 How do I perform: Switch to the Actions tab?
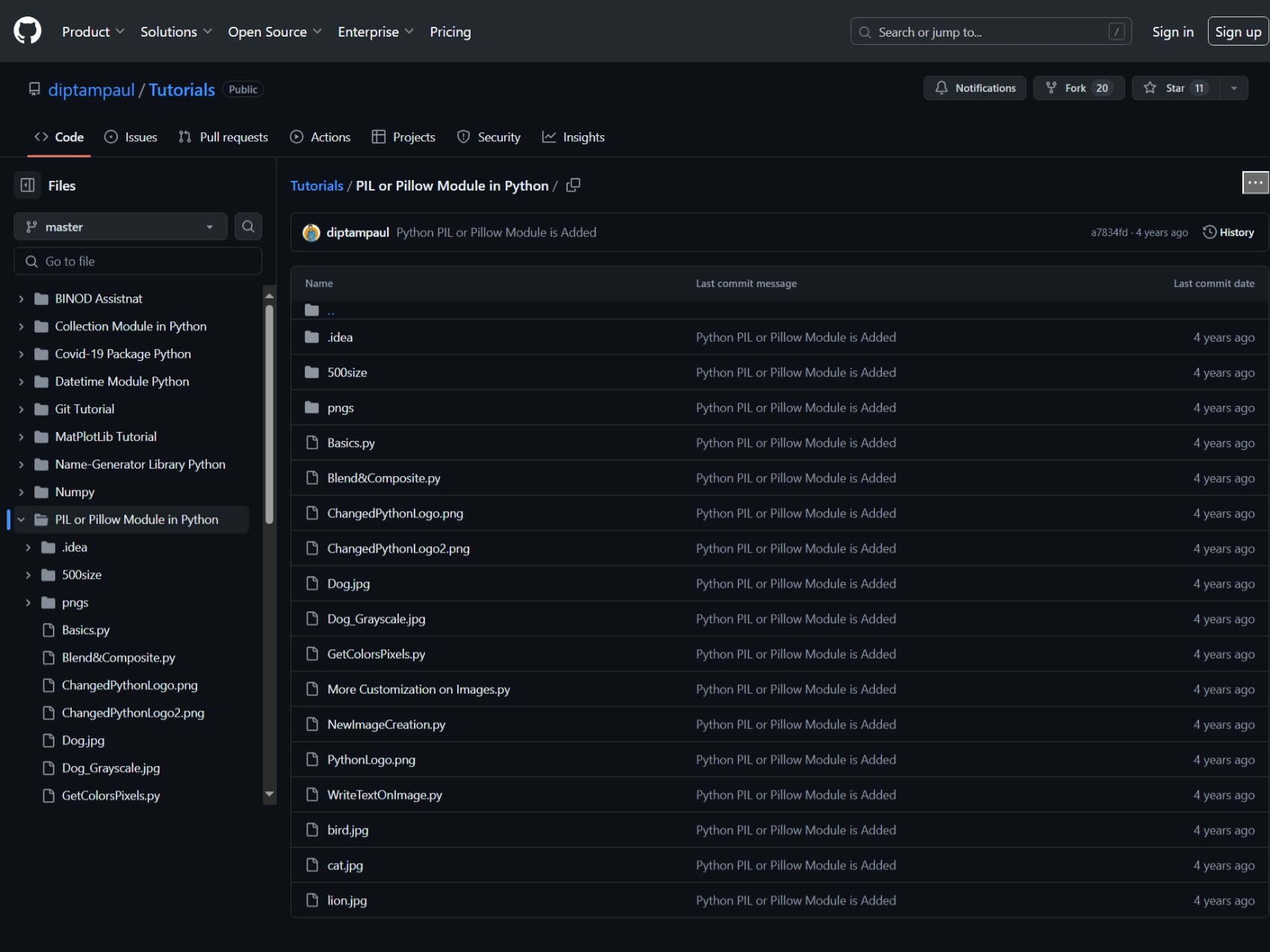coord(320,137)
